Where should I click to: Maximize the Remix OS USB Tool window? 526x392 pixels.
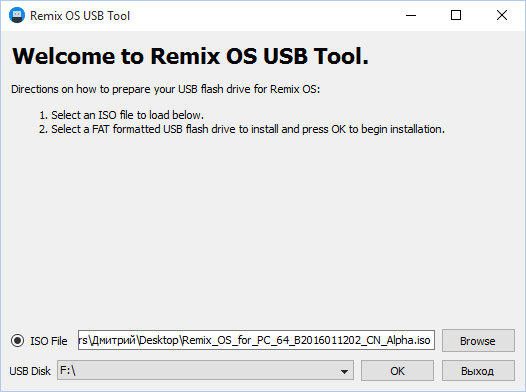[456, 15]
